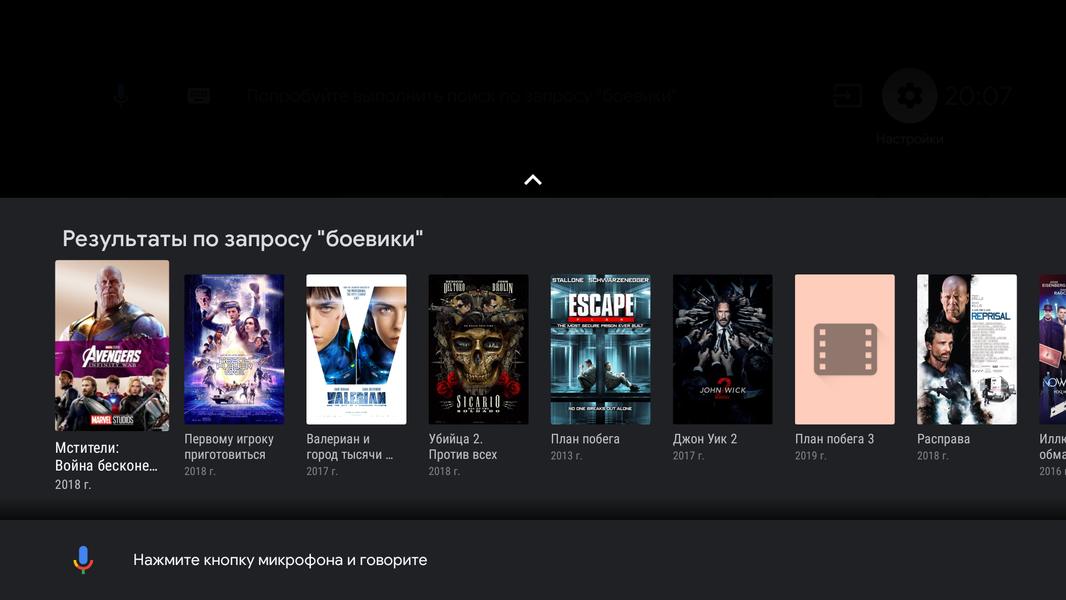Tap the colorful Google Assistant microphone

(x=83, y=560)
